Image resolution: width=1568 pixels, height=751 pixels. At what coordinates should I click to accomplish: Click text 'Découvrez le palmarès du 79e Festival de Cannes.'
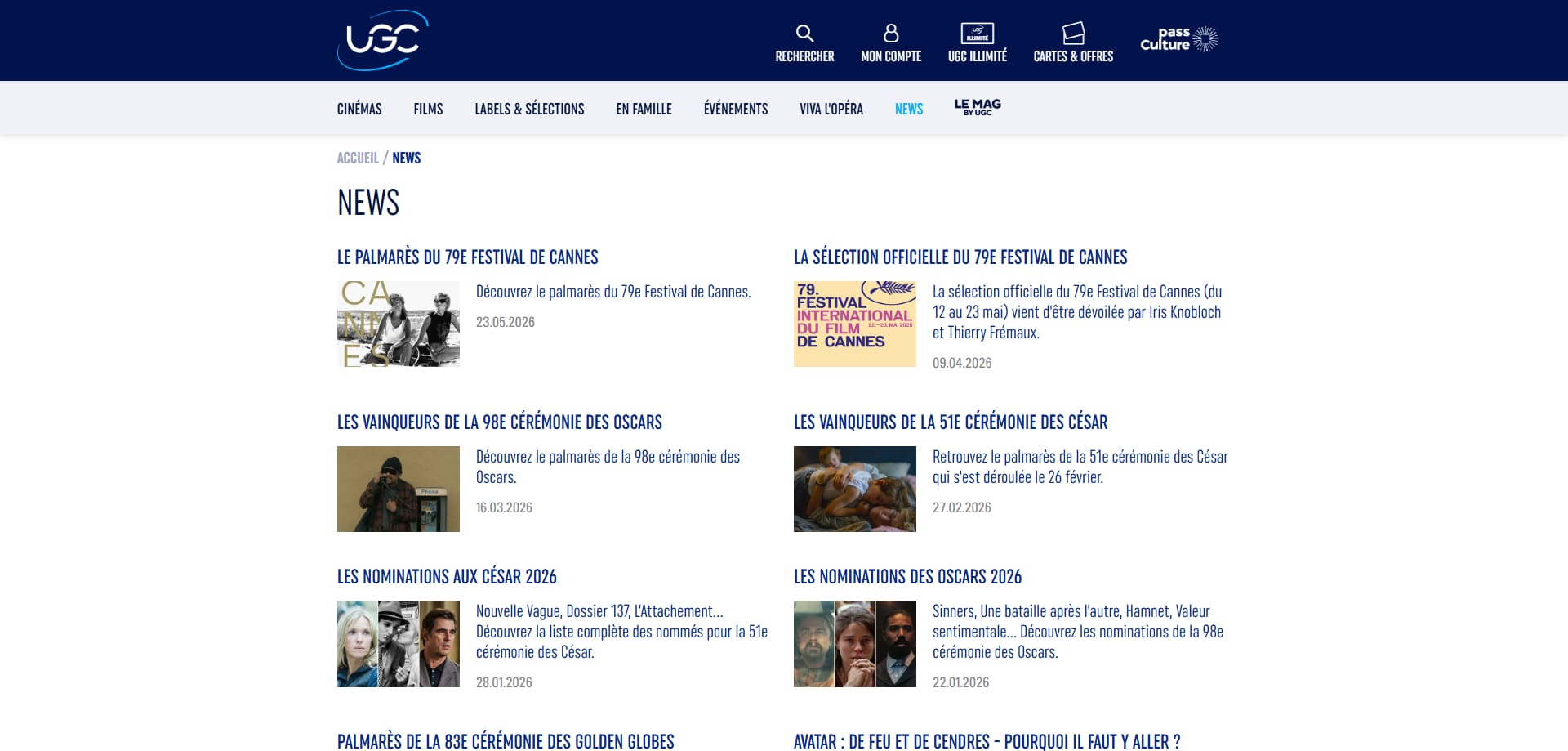coord(613,292)
